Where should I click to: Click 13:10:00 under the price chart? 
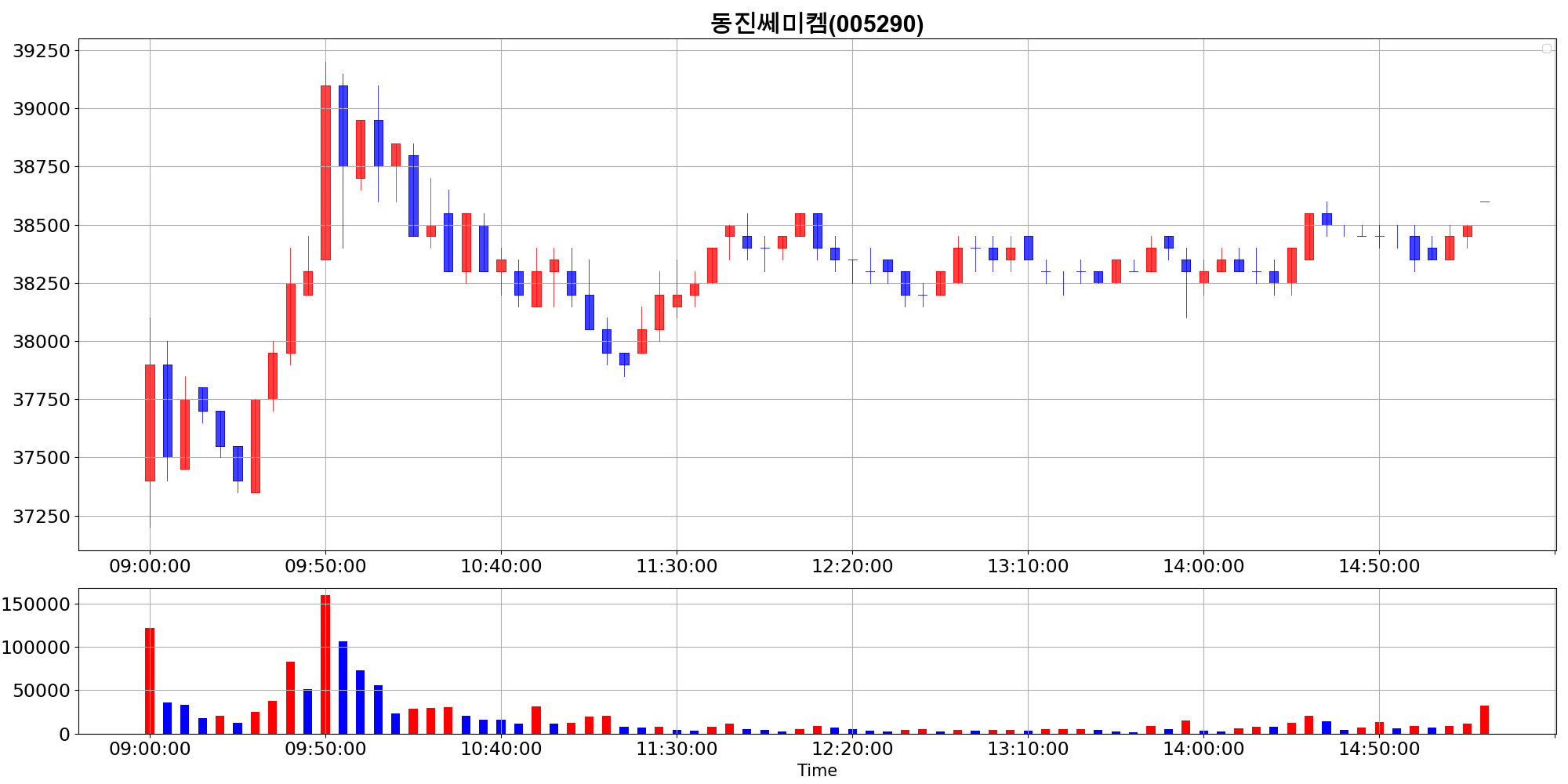tap(1028, 566)
